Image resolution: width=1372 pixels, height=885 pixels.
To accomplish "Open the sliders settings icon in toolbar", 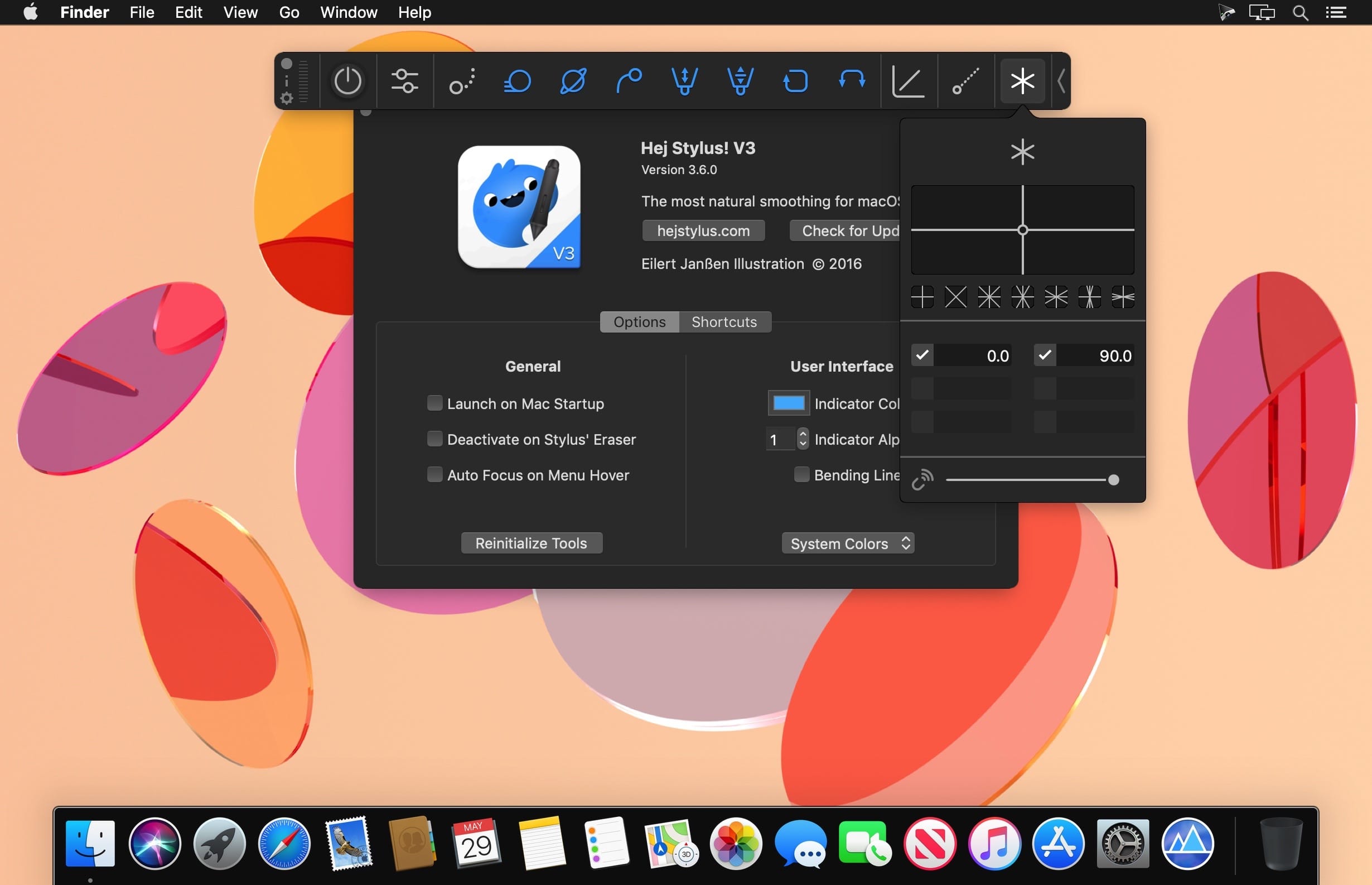I will click(x=404, y=81).
